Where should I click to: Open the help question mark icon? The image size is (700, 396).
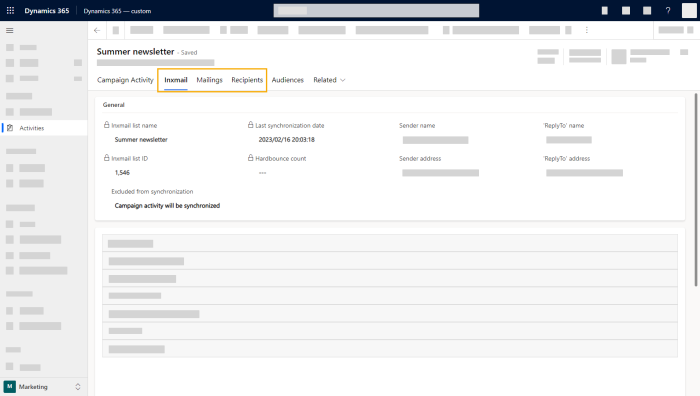click(668, 10)
